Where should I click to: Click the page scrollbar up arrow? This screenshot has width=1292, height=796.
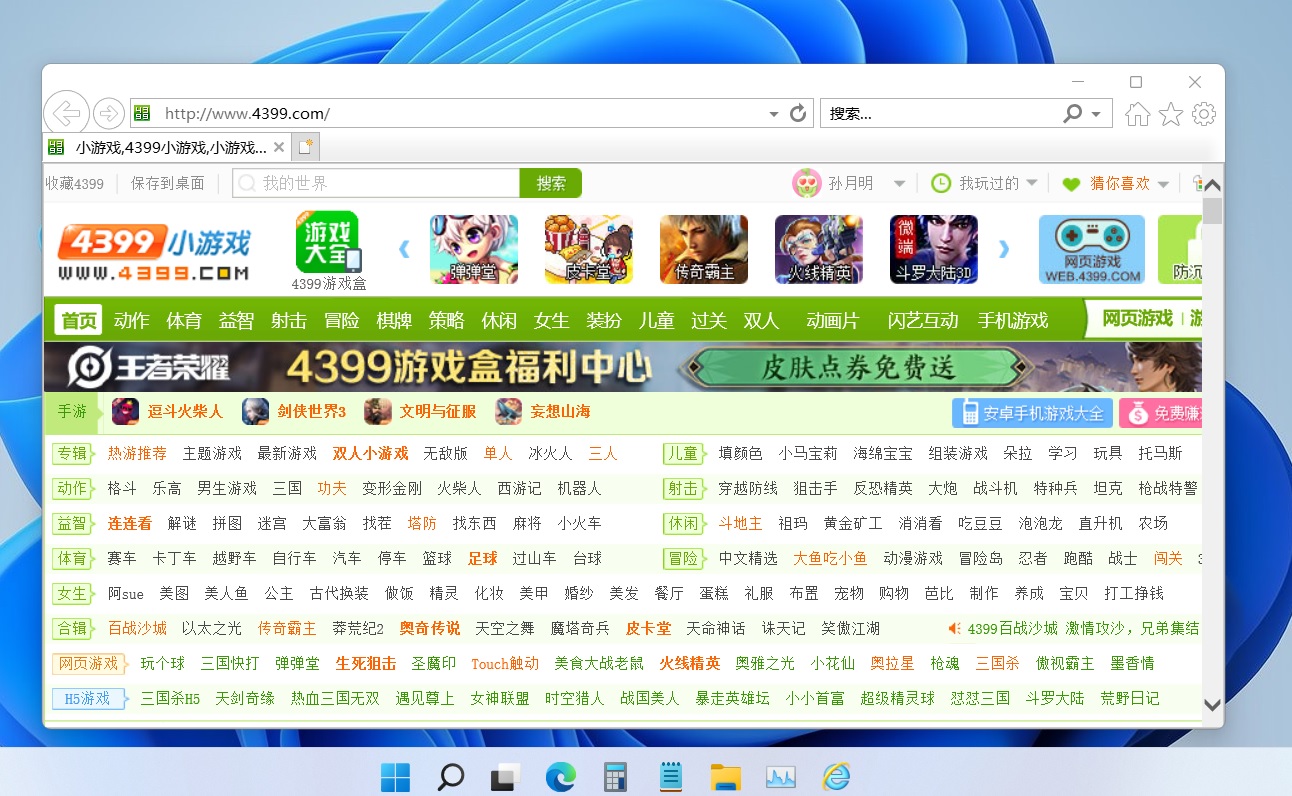(1213, 186)
